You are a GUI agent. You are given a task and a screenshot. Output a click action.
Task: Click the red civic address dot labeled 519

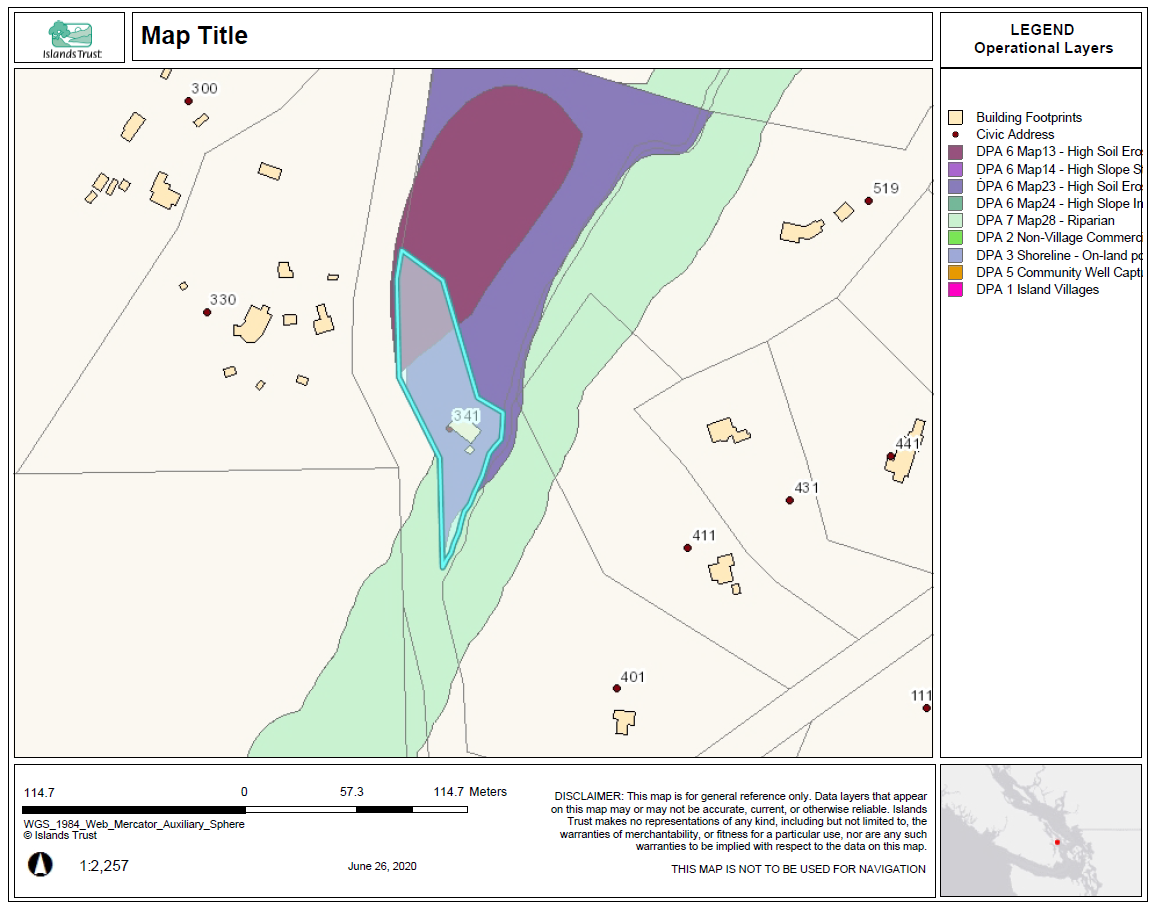tap(867, 203)
